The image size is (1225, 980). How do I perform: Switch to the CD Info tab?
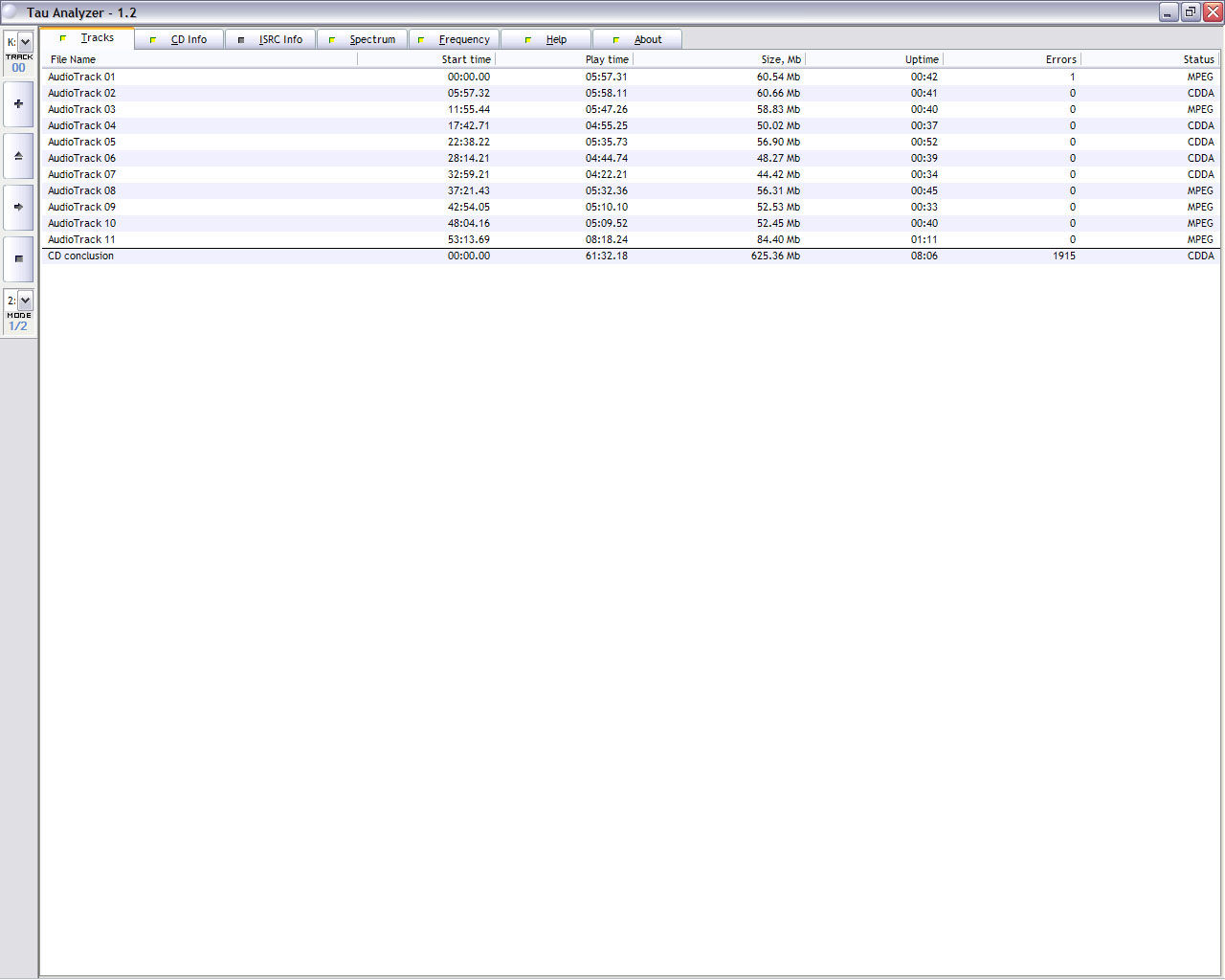tap(179, 39)
